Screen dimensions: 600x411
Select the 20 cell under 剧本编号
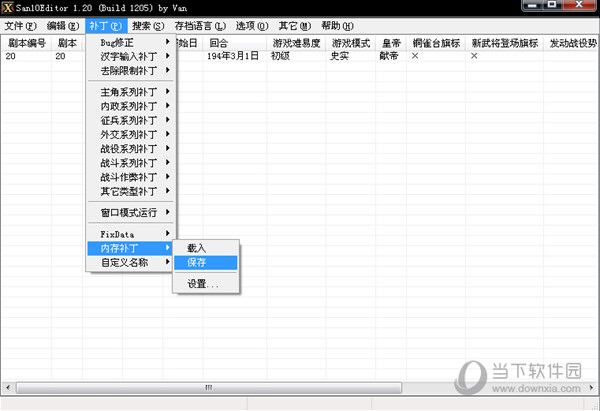[11, 56]
